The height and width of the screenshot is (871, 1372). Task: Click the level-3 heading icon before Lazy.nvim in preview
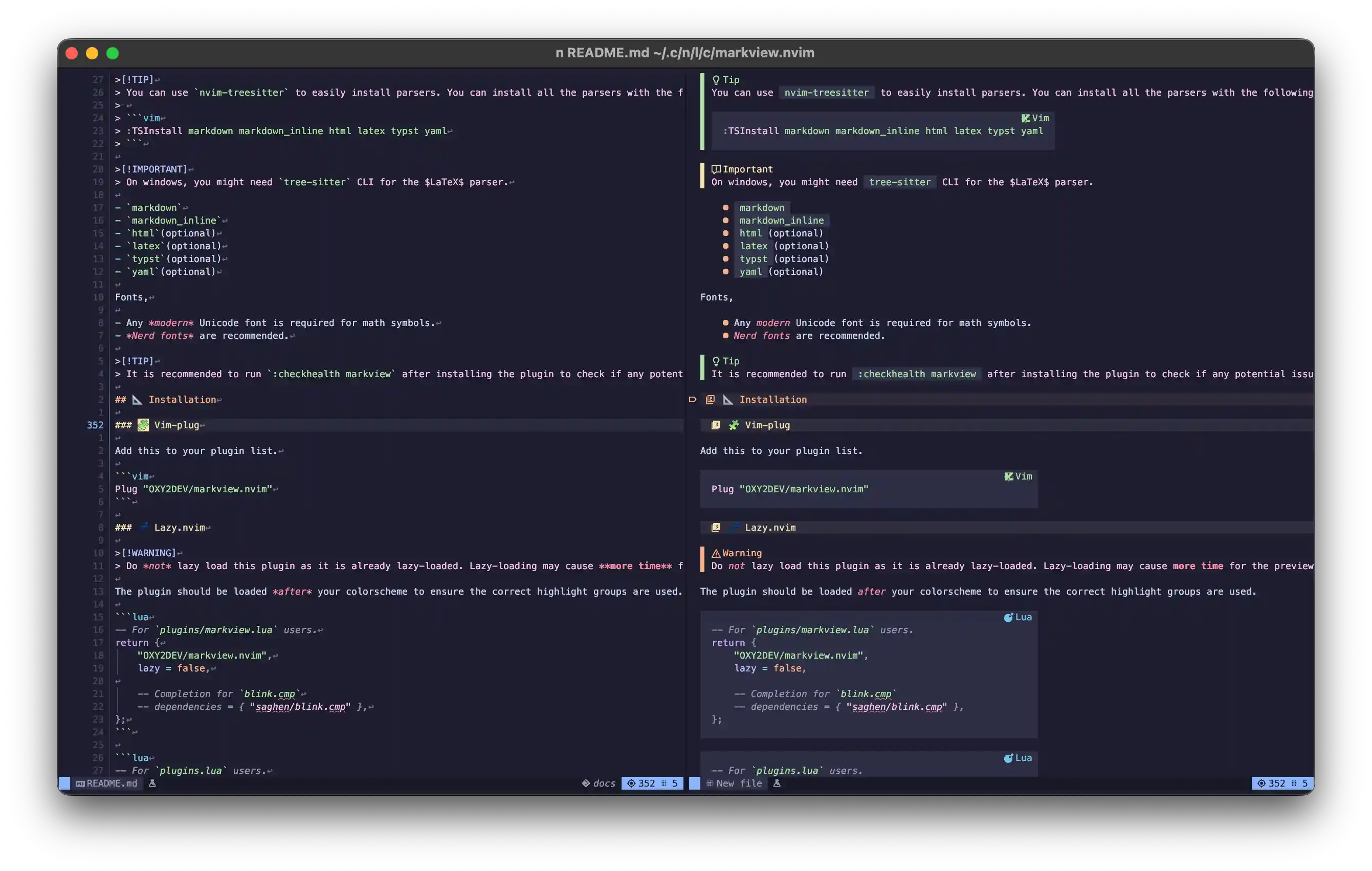pos(716,528)
